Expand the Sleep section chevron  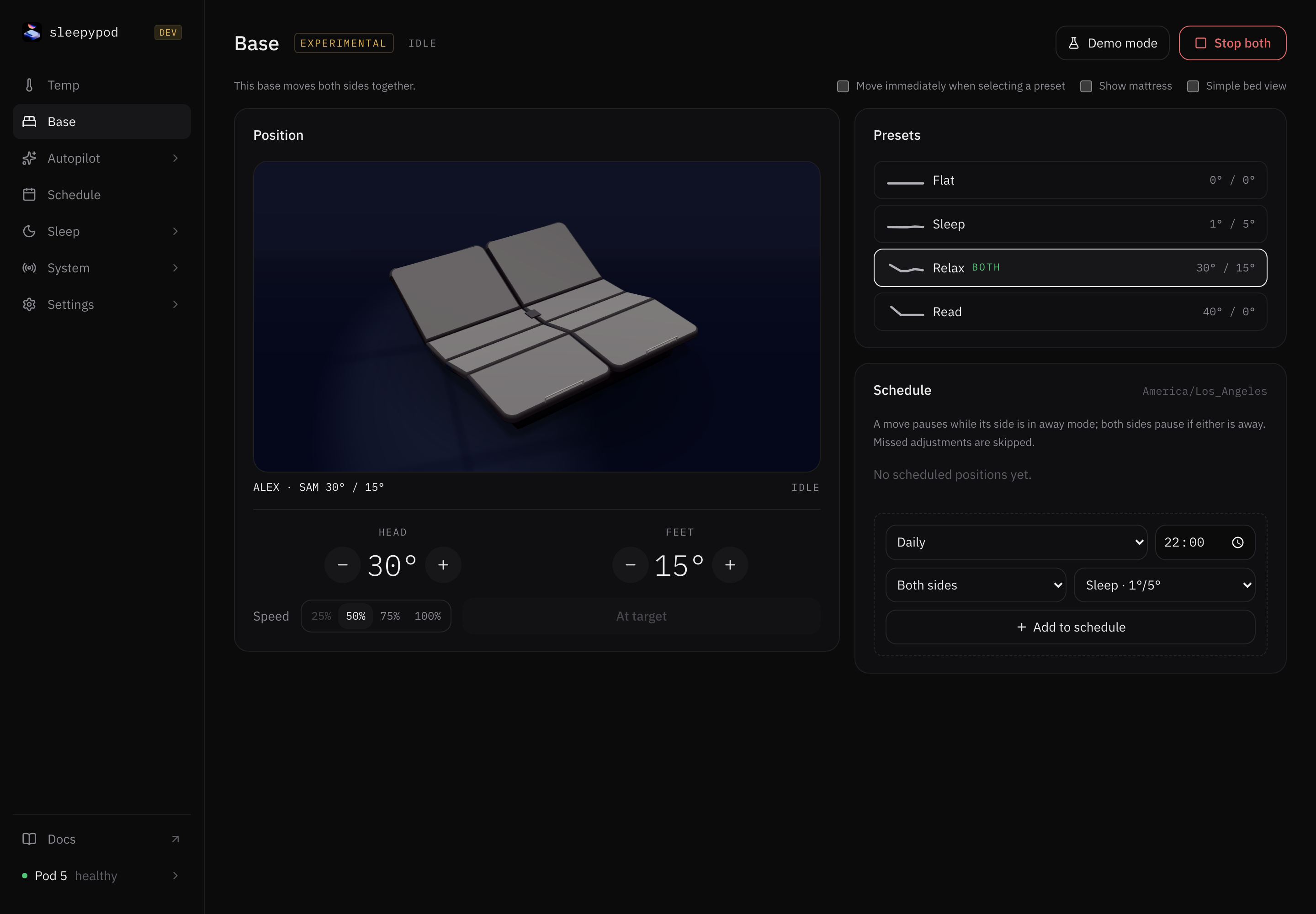tap(175, 231)
